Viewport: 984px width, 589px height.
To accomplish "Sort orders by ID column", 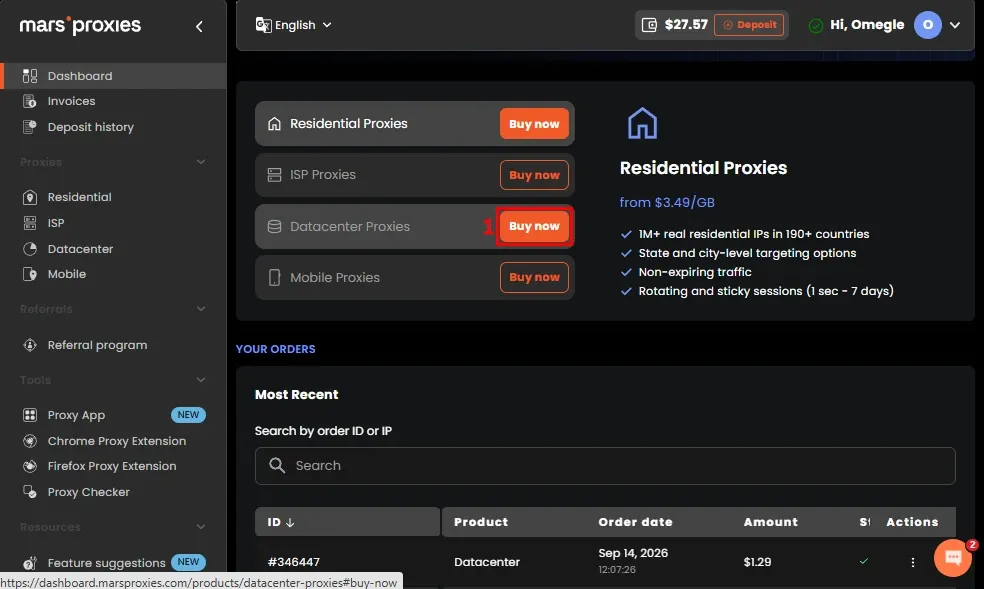I will (347, 522).
